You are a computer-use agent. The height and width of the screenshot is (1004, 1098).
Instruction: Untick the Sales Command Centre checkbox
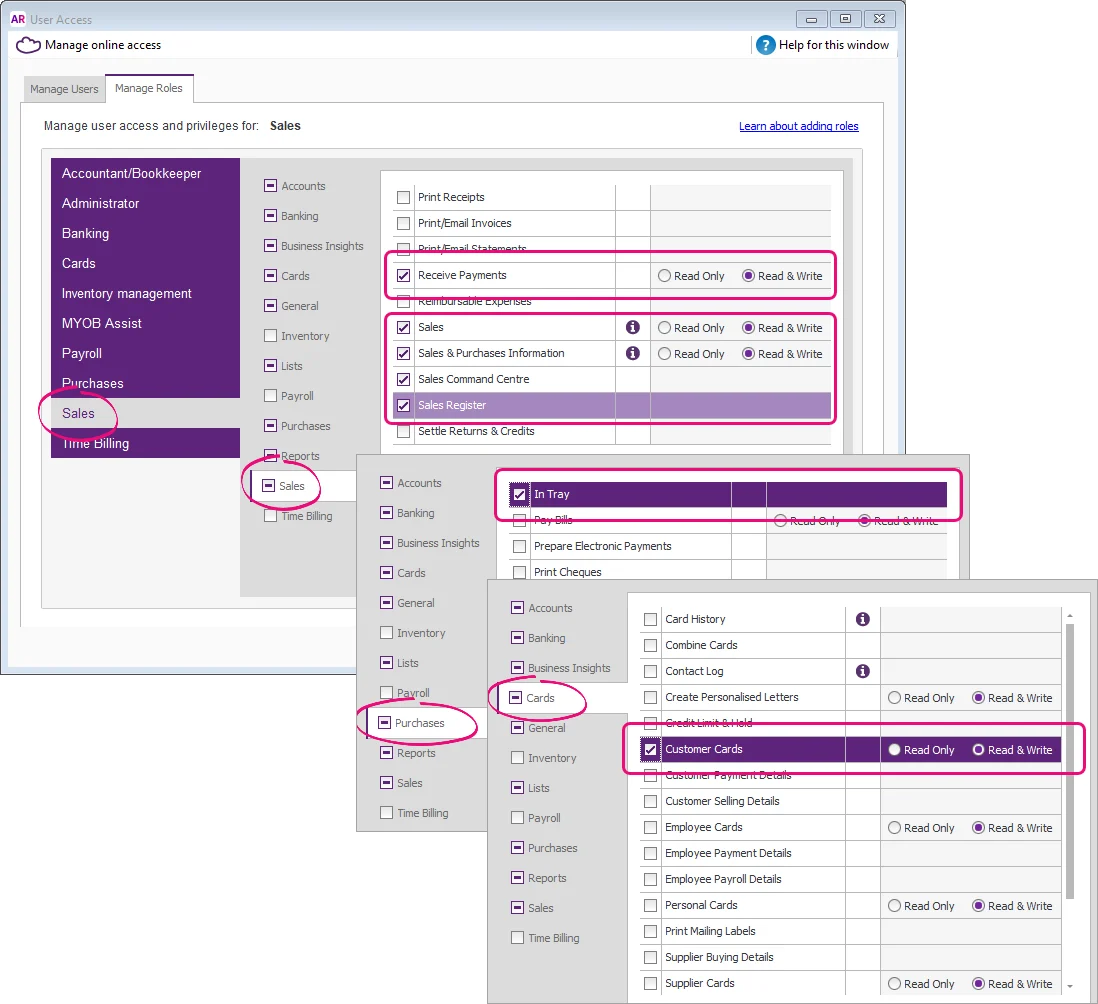pyautogui.click(x=403, y=379)
